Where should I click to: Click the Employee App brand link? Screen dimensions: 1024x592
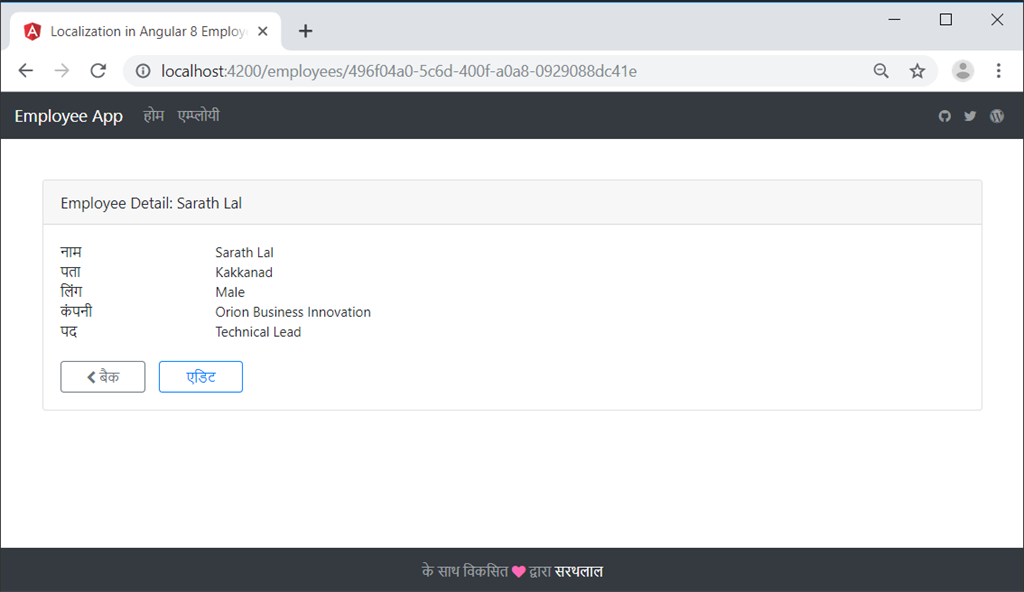pos(69,116)
